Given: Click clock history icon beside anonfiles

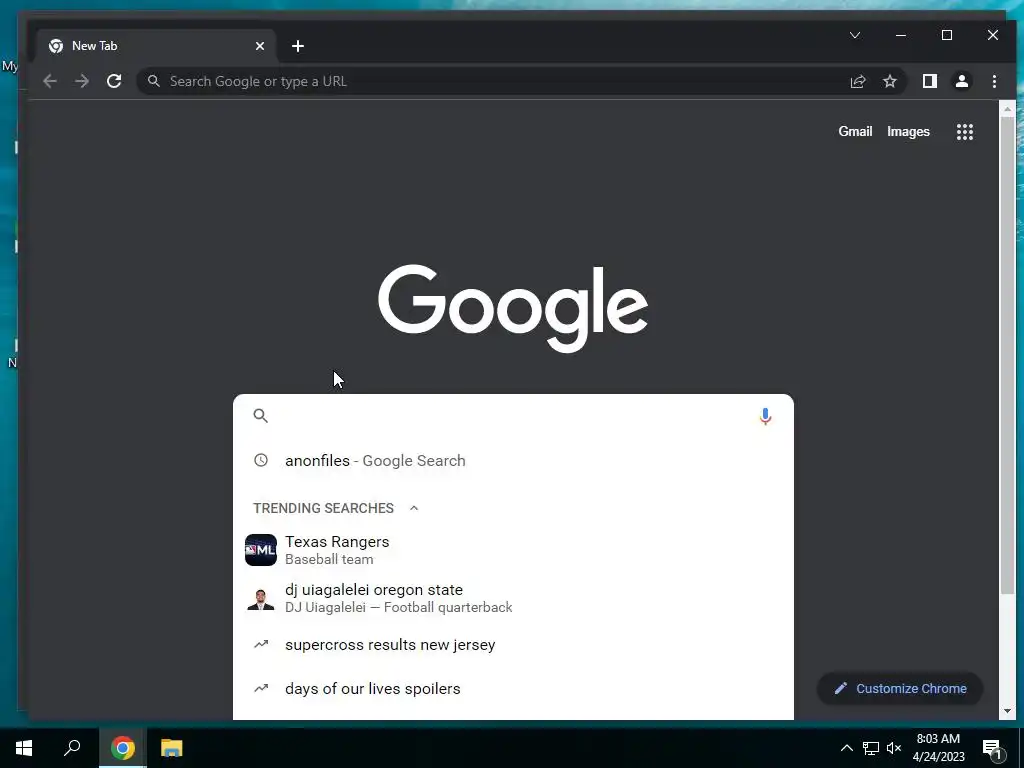Looking at the screenshot, I should [261, 460].
